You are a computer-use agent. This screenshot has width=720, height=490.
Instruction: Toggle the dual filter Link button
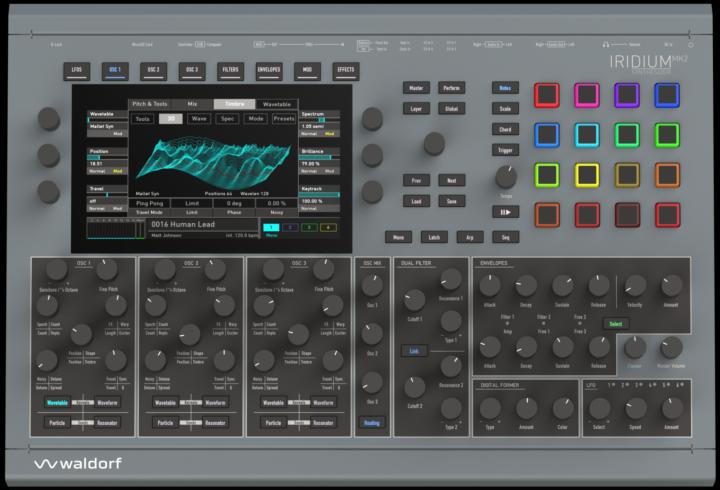(414, 351)
